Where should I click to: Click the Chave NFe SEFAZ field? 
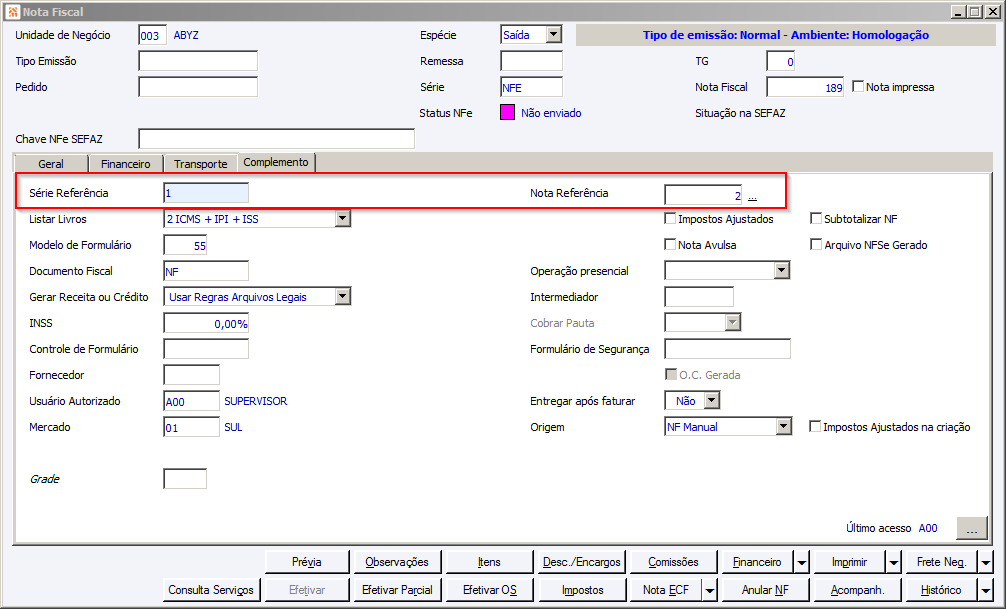point(277,139)
